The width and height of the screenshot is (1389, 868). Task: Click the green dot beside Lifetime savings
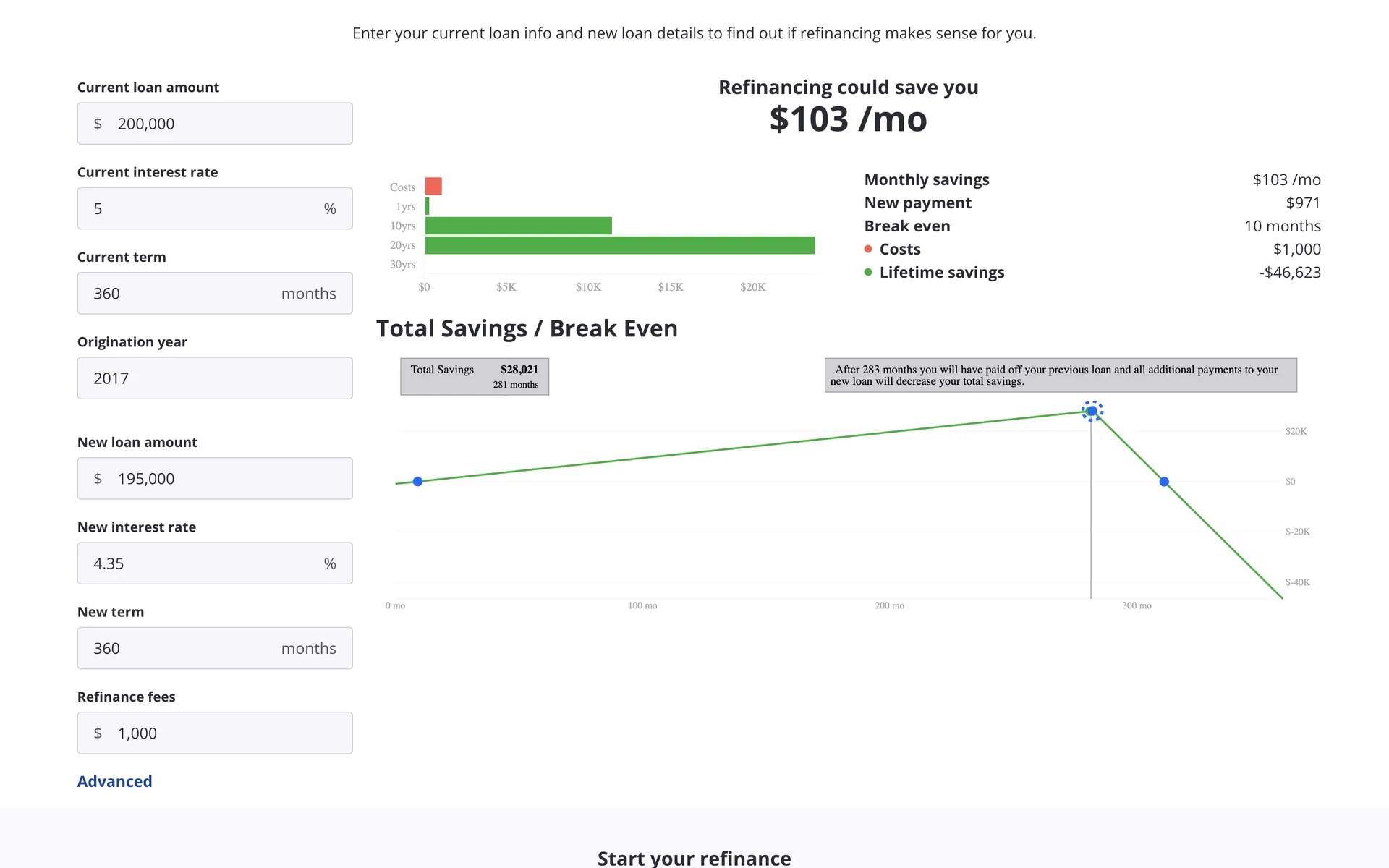(x=868, y=272)
